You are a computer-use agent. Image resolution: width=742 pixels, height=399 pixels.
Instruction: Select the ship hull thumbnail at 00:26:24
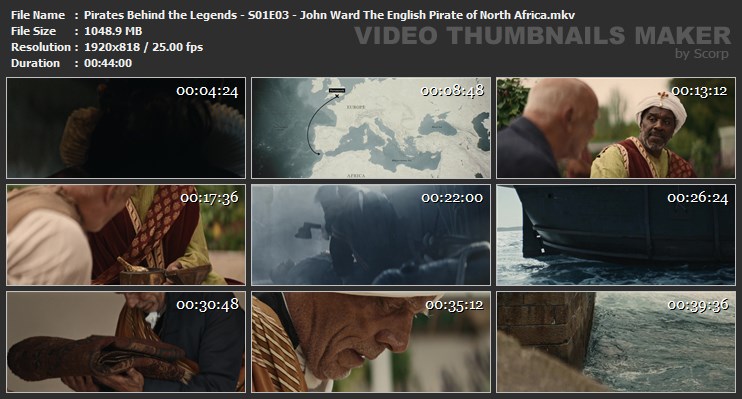click(x=616, y=235)
